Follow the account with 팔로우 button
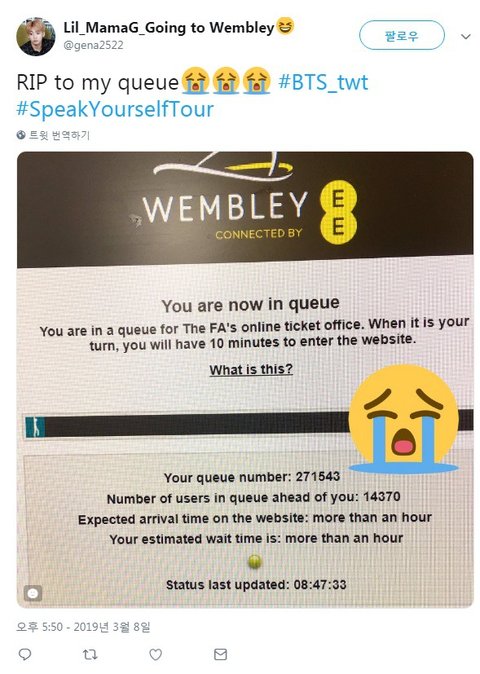 [401, 35]
